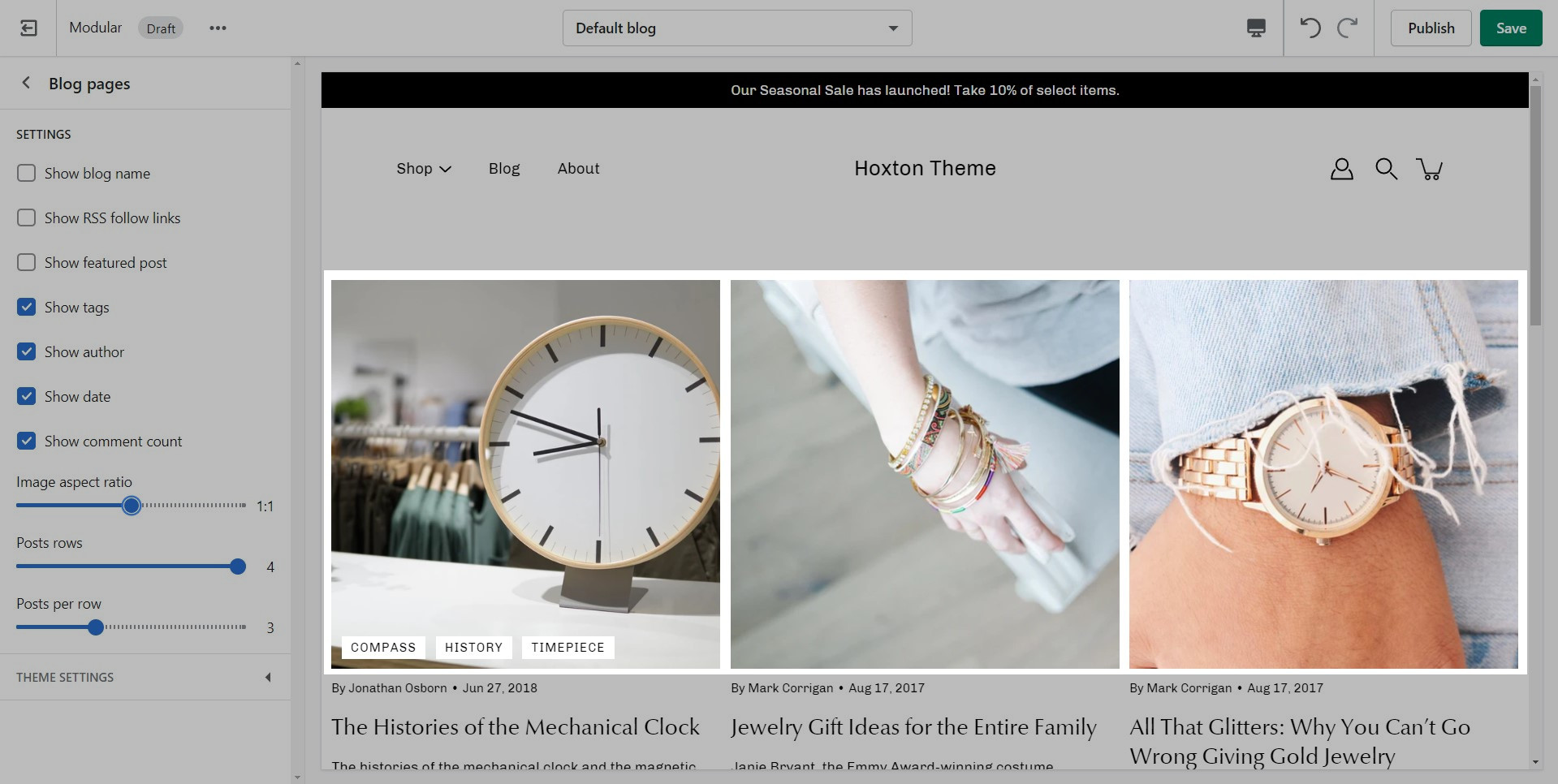Open the Blog menu link
Screen dimensions: 1558x784
click(503, 169)
